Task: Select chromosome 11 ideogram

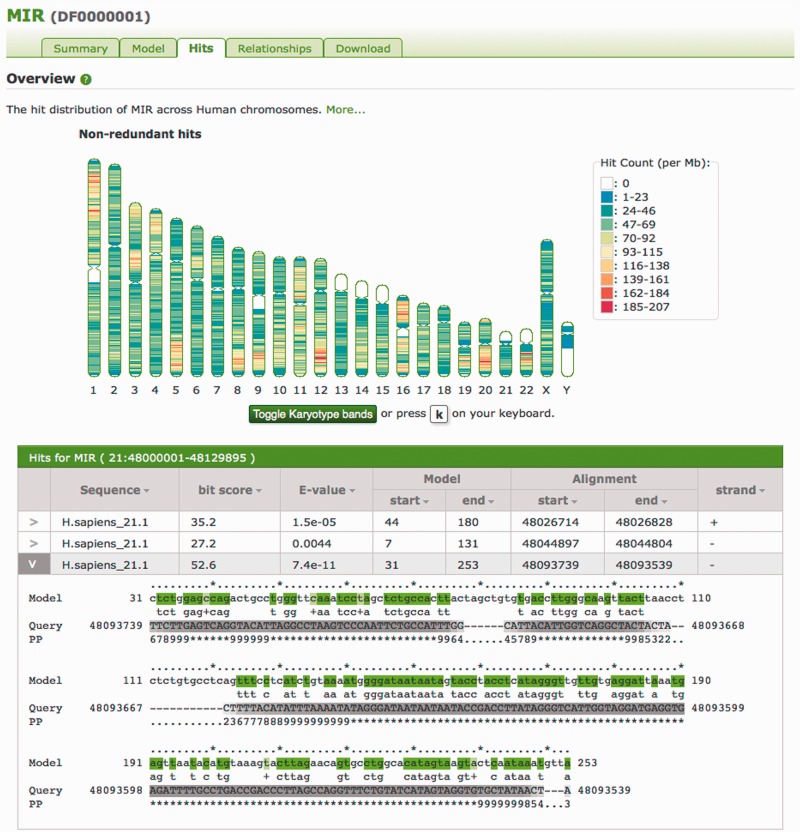Action: coord(300,316)
